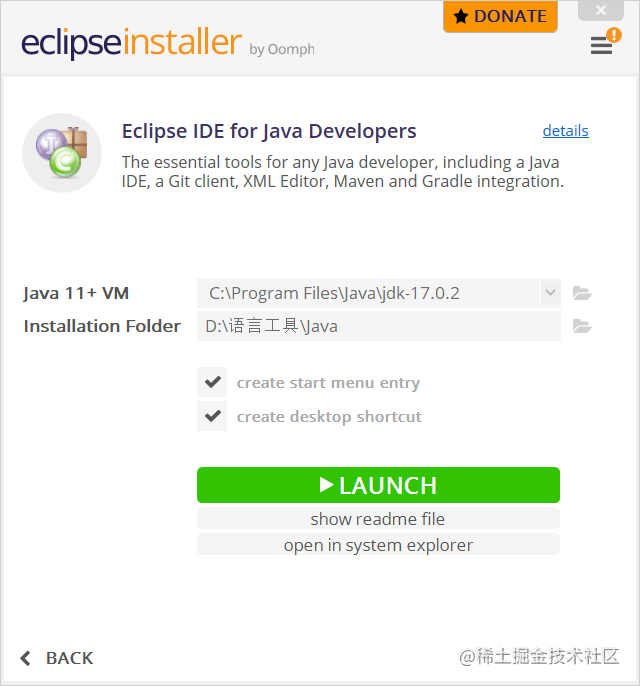640x686 pixels.
Task: Click the green LAUNCH button
Action: [378, 485]
